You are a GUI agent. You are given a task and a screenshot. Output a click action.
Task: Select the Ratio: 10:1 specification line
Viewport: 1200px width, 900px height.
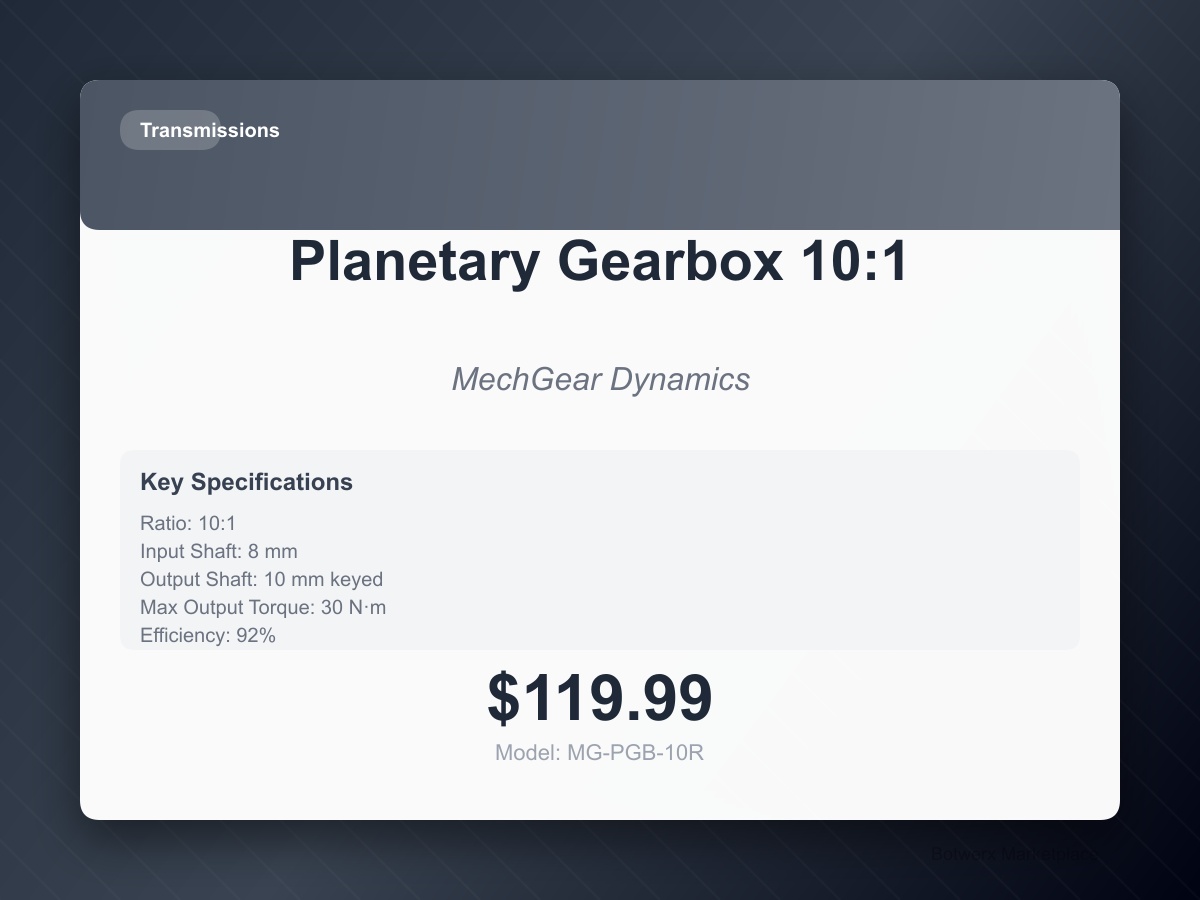pyautogui.click(x=188, y=523)
